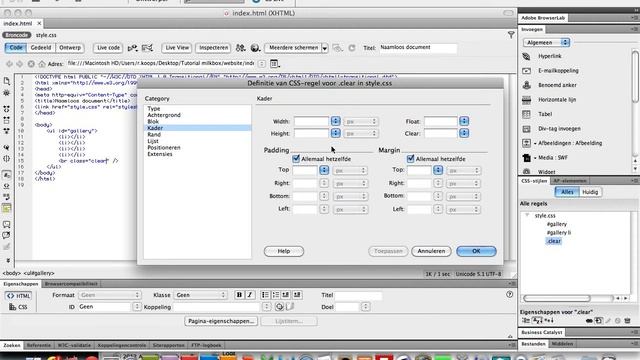Open the Meerdere schermen dropdown arrow
640x360 pixels.
(x=324, y=48)
